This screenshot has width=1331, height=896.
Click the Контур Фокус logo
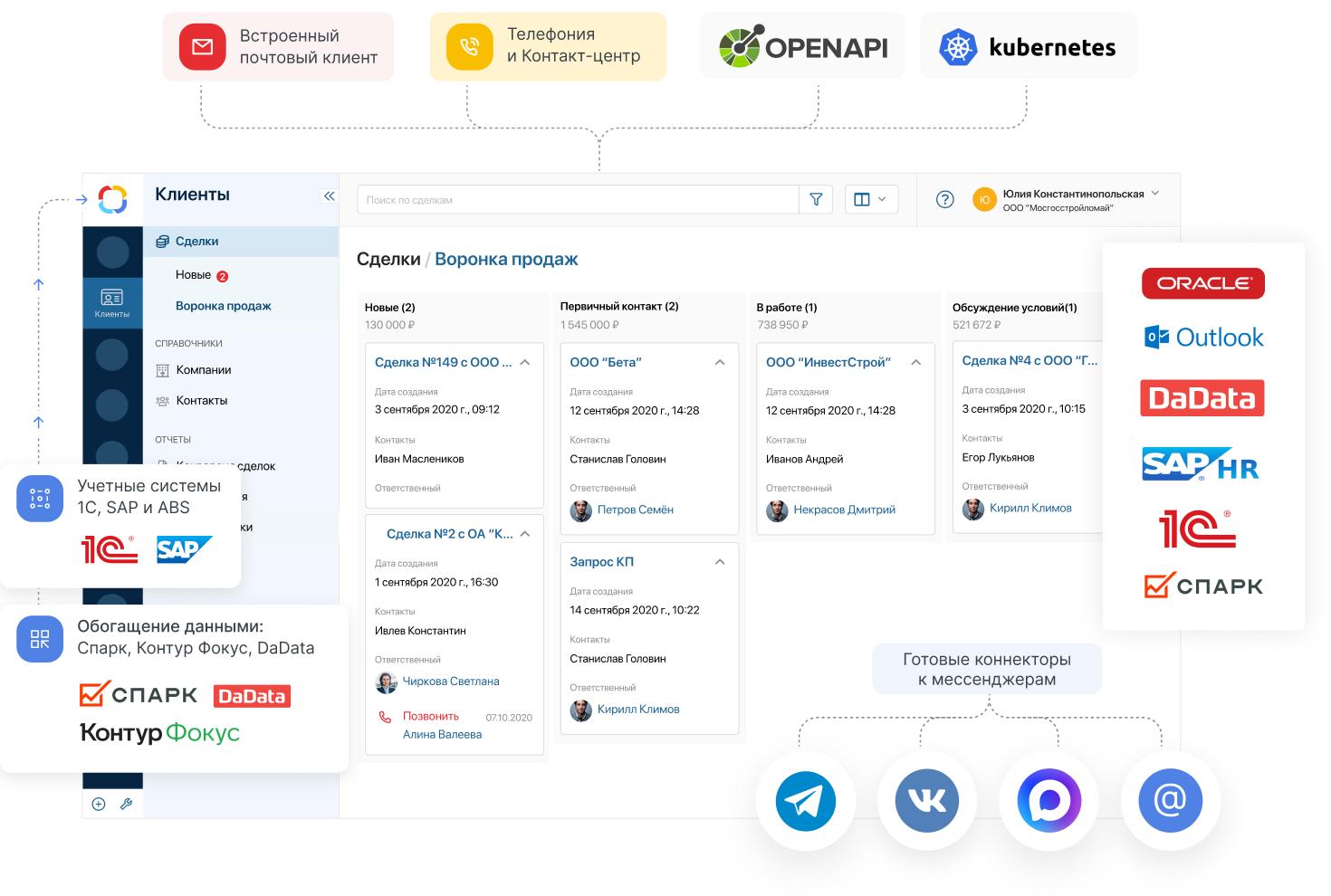click(x=159, y=732)
